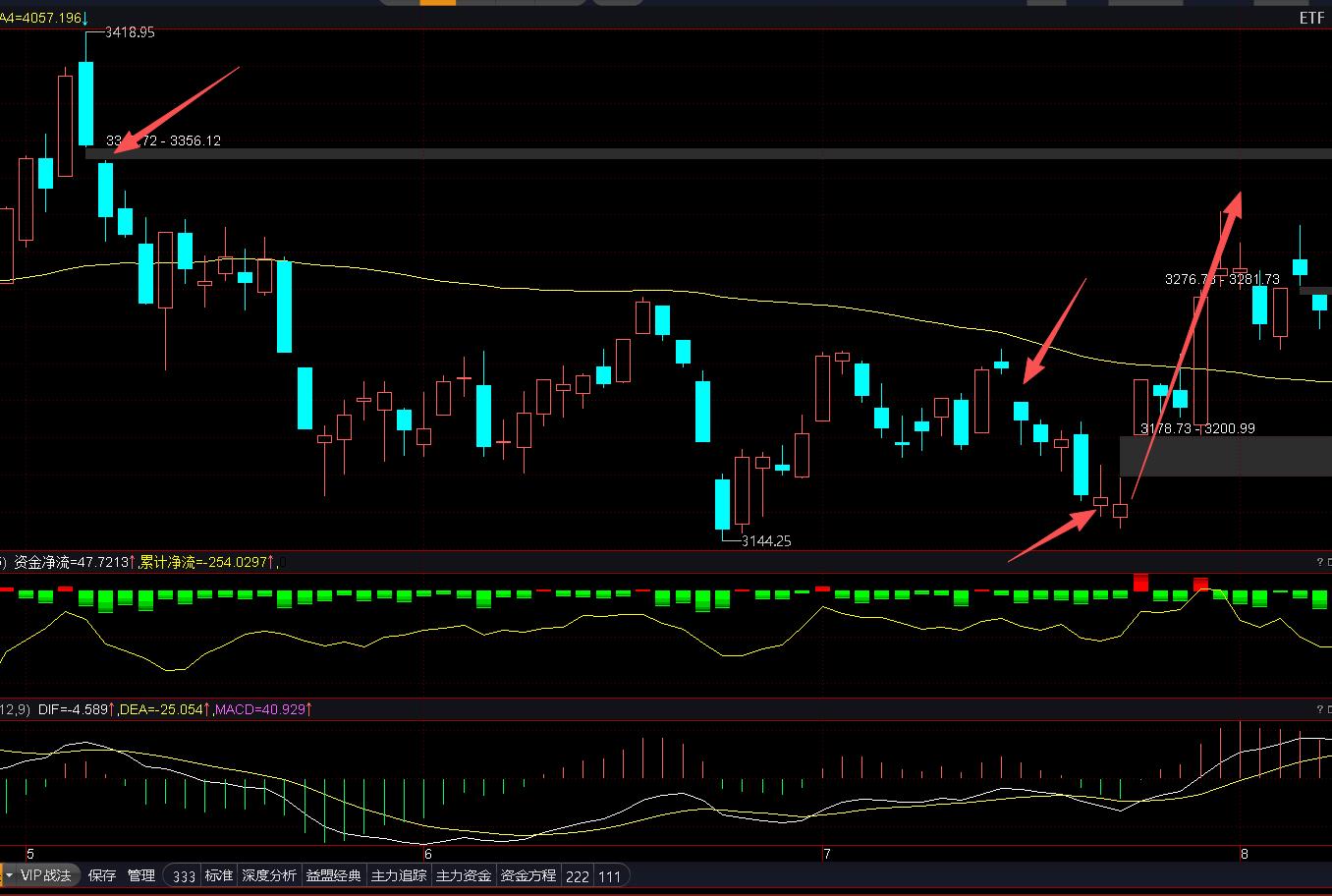
Task: Select the 益盟经典 tab
Action: point(334,875)
